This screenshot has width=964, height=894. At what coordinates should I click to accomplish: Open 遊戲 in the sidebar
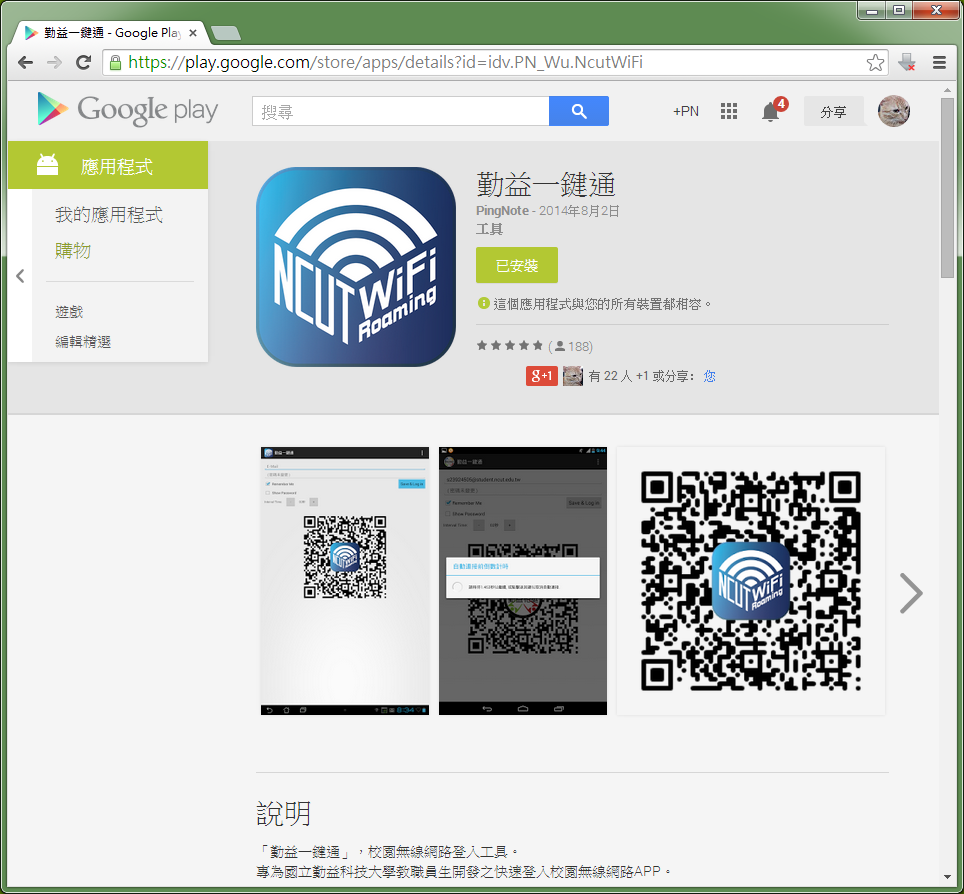(69, 312)
